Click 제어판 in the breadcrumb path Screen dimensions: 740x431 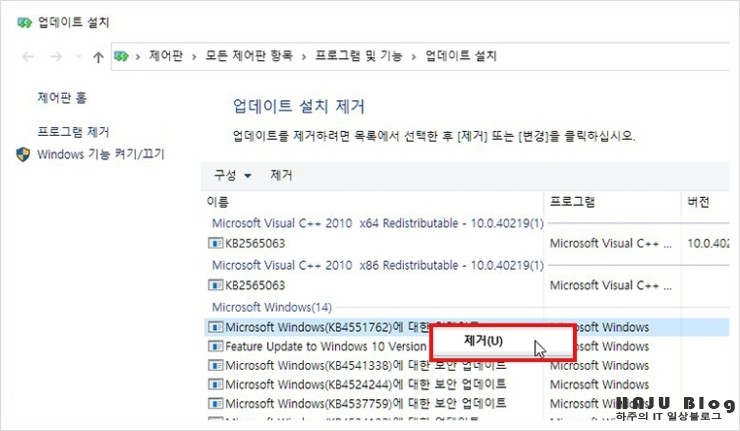[x=166, y=56]
